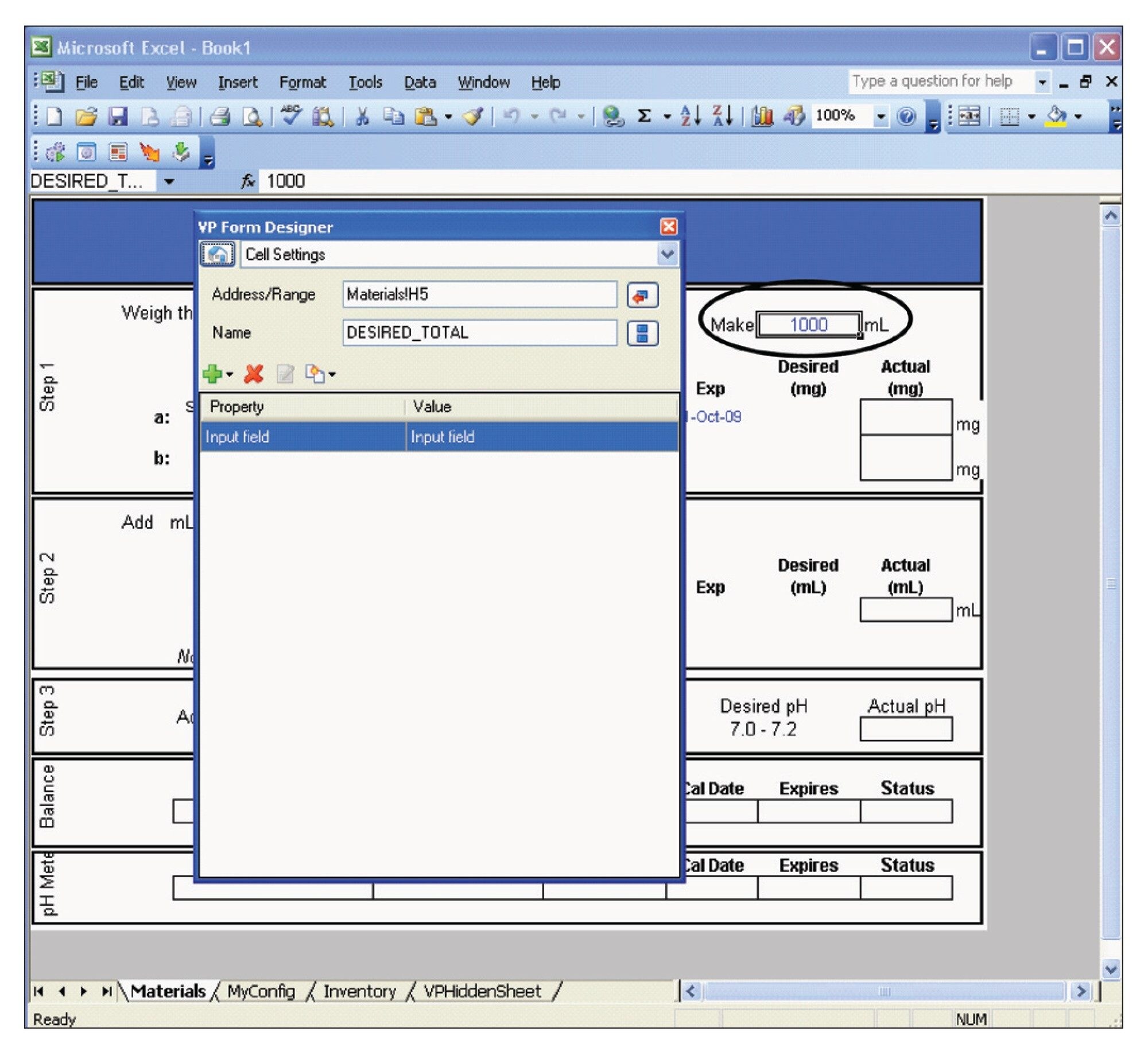Switch to the Inventory sheet tab
Viewport: 1148px width, 1051px height.
pos(360,991)
